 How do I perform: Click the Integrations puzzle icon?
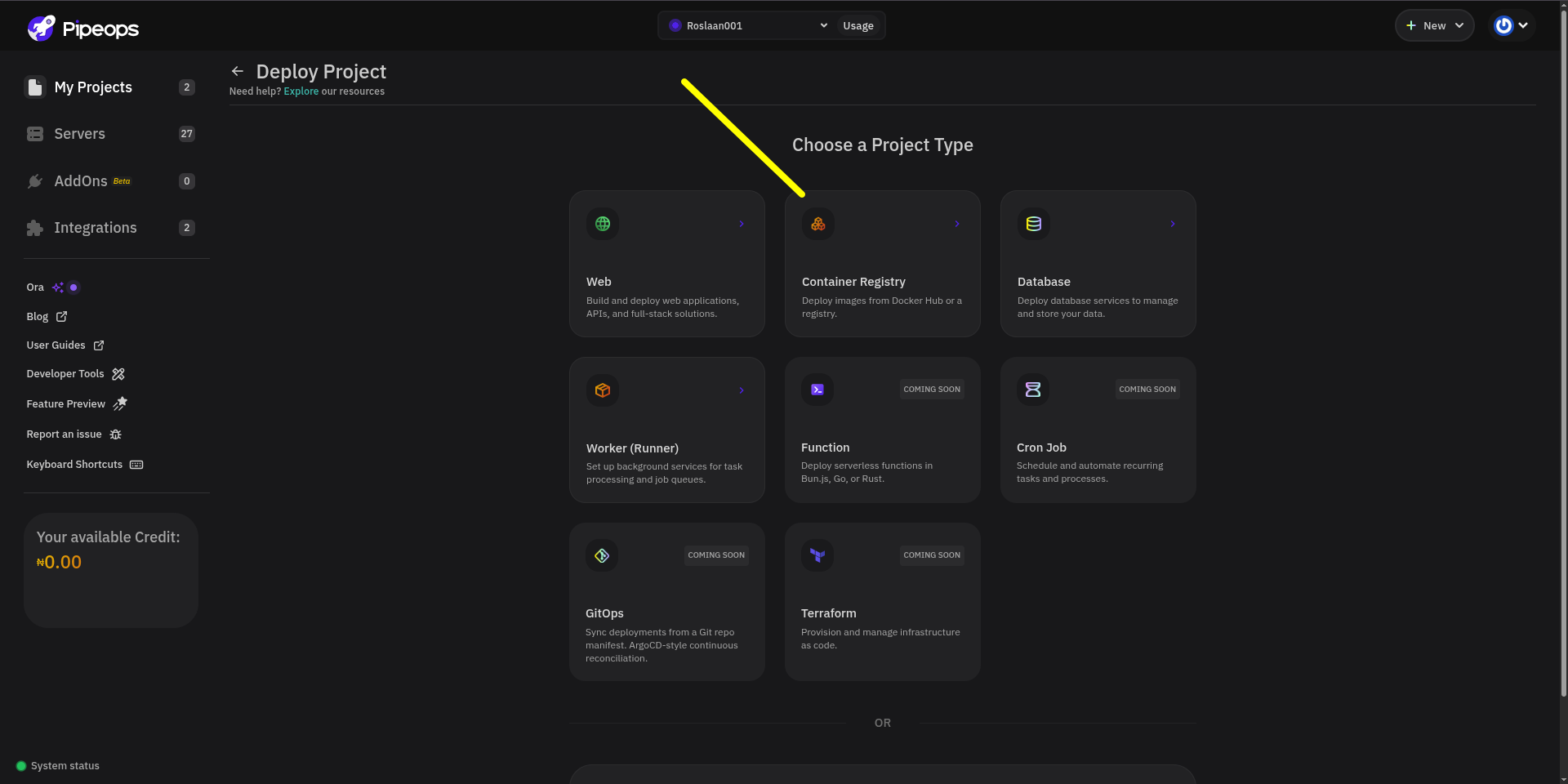click(x=35, y=228)
